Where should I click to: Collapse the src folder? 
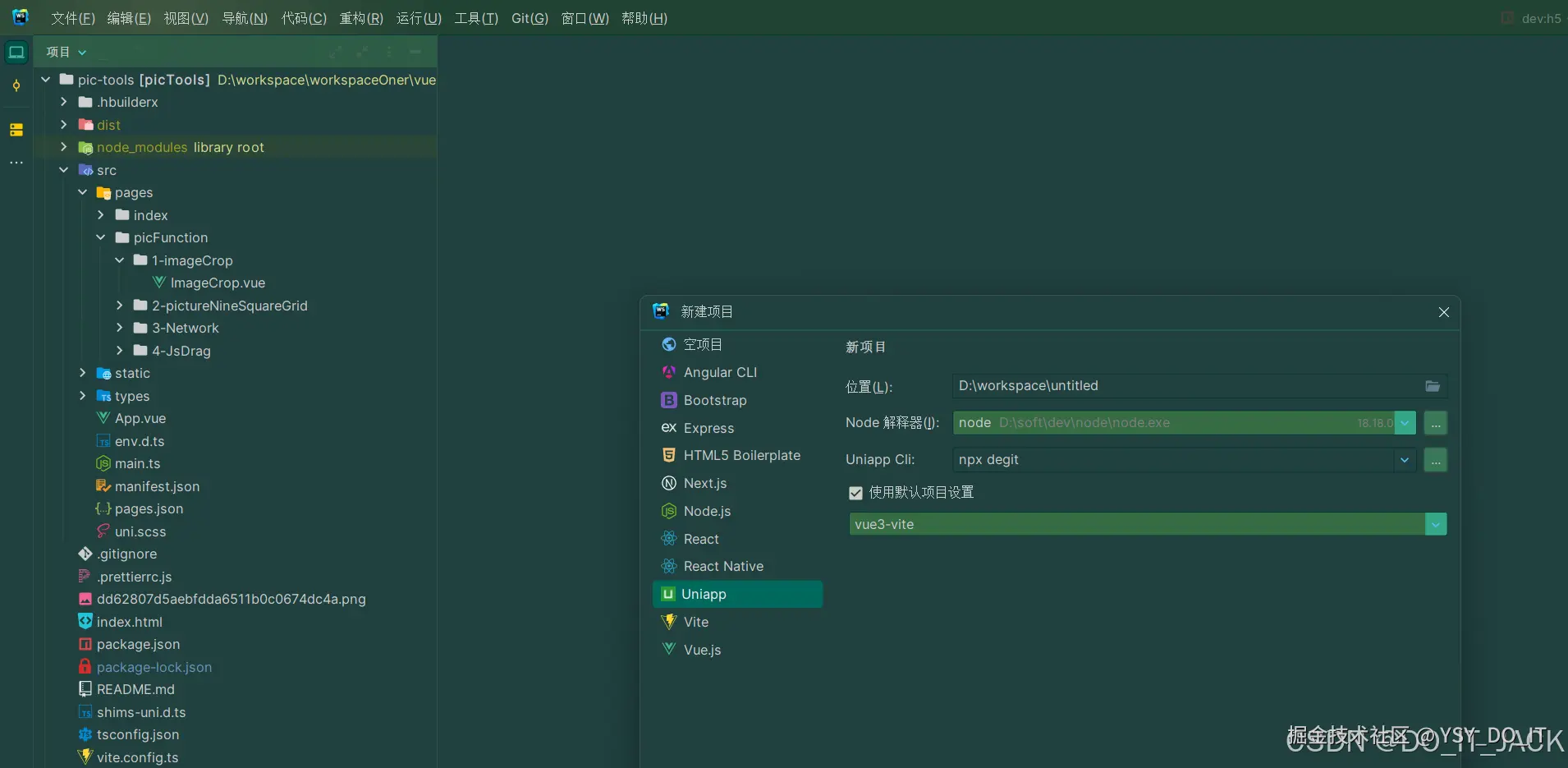[64, 170]
